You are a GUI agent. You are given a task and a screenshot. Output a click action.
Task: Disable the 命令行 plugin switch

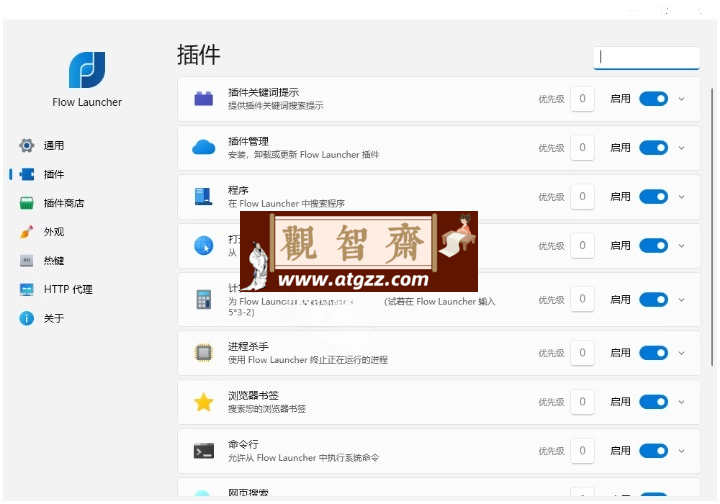point(653,451)
